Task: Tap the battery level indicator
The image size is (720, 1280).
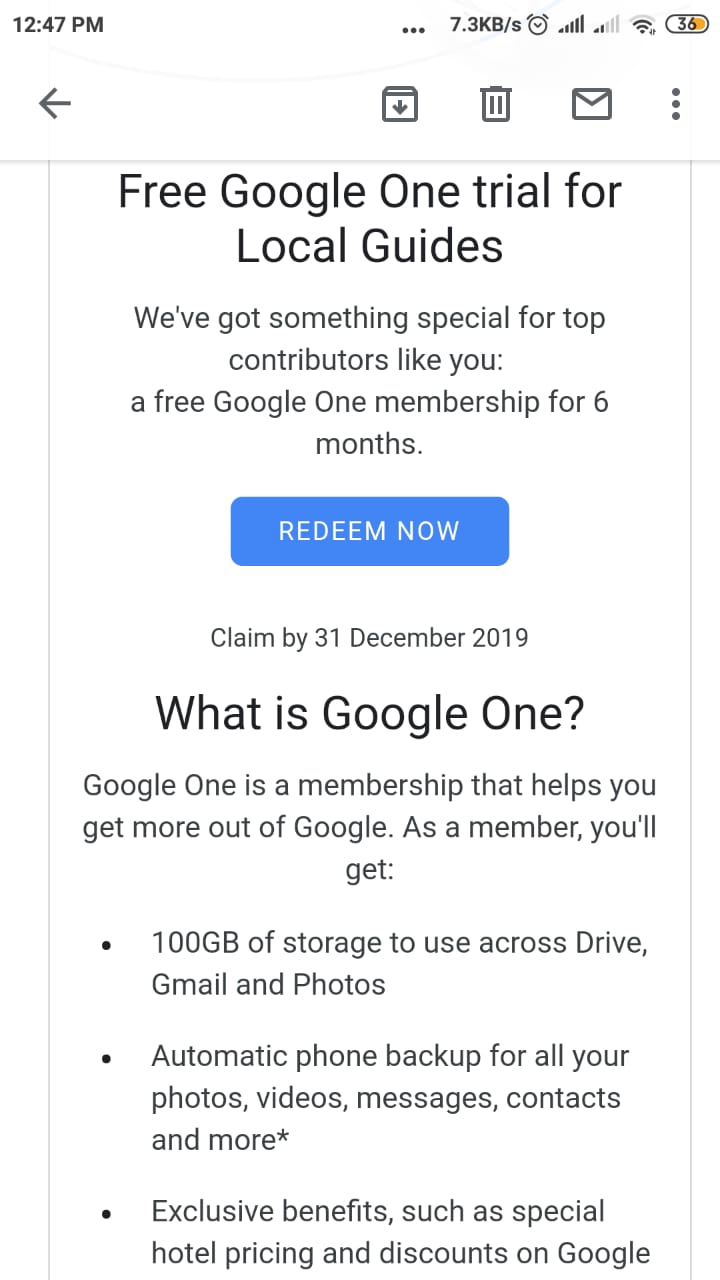Action: click(x=686, y=25)
